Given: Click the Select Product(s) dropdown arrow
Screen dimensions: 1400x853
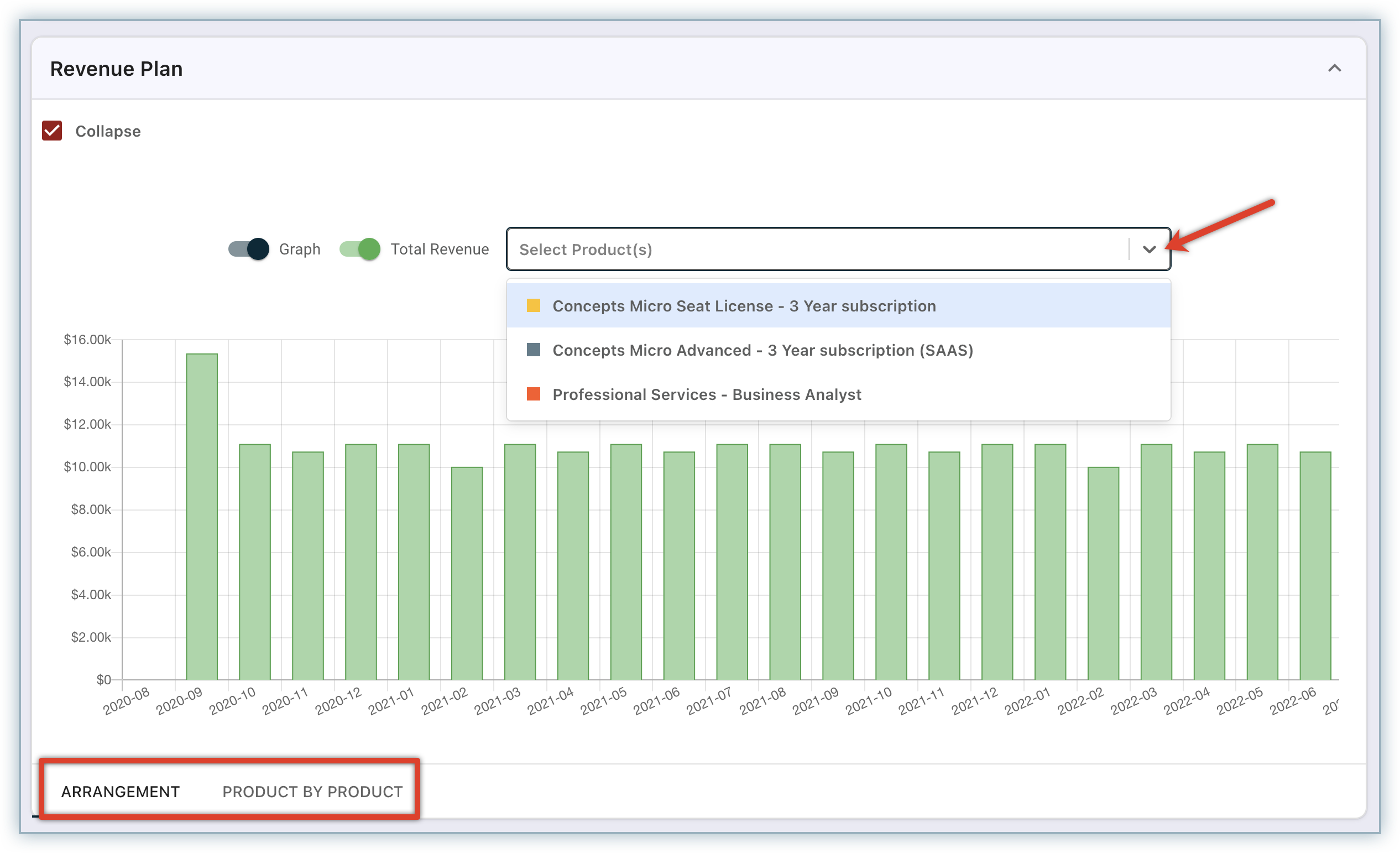Looking at the screenshot, I should [1149, 249].
